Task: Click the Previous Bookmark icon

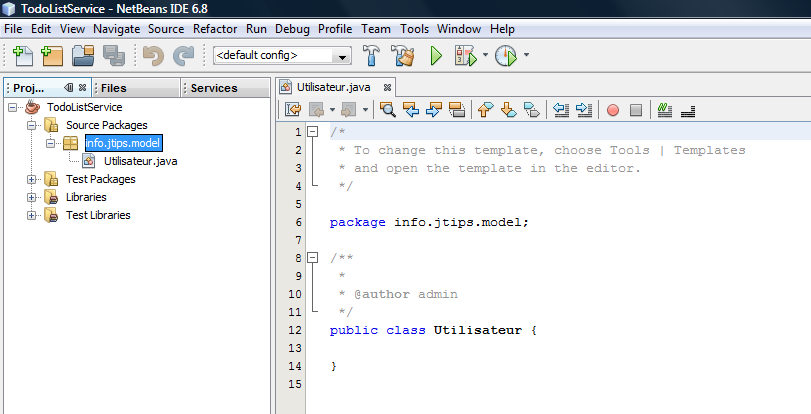Action: [485, 109]
